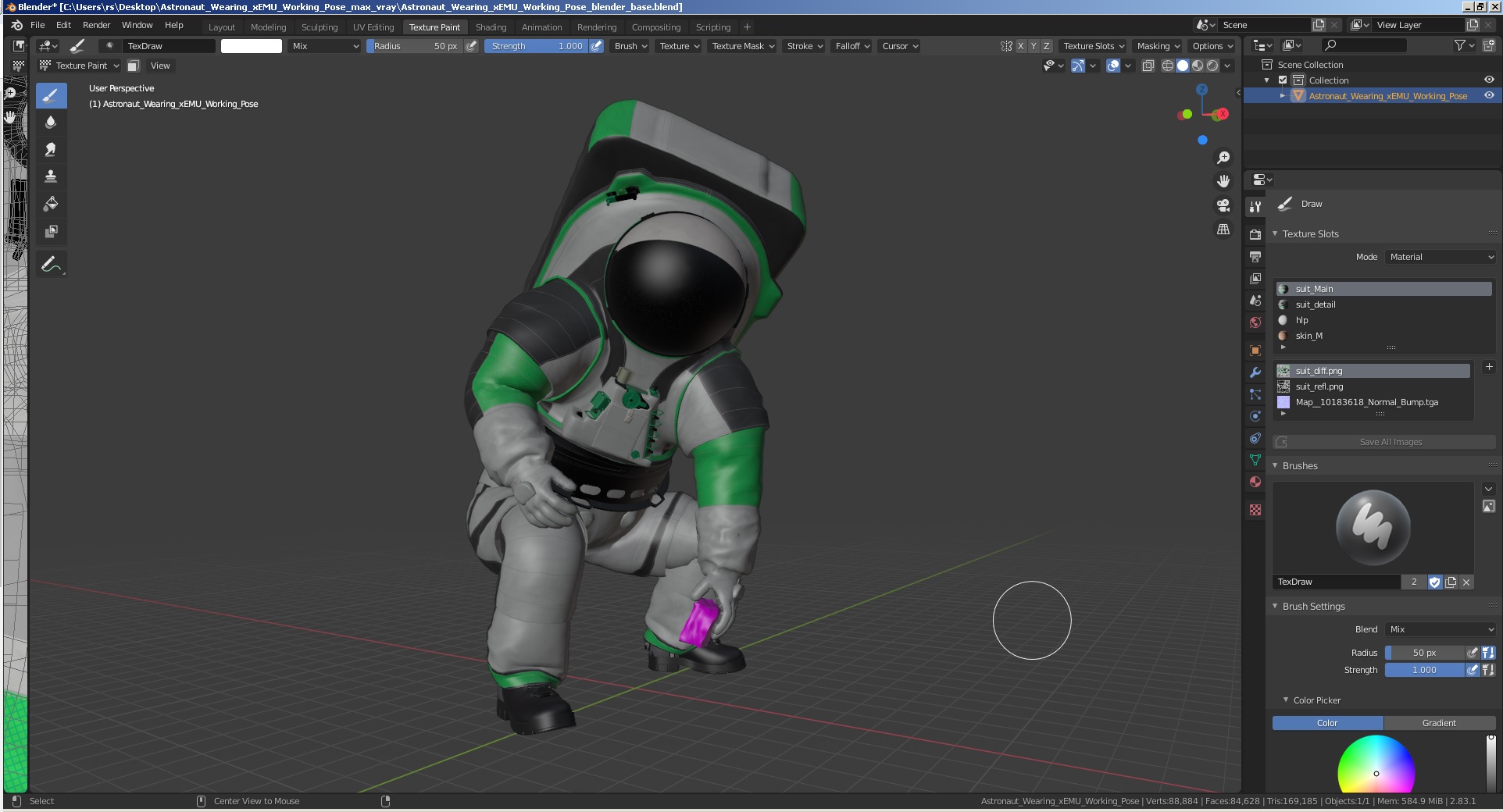Toggle the camera view icon
The height and width of the screenshot is (812, 1503).
point(1223,205)
